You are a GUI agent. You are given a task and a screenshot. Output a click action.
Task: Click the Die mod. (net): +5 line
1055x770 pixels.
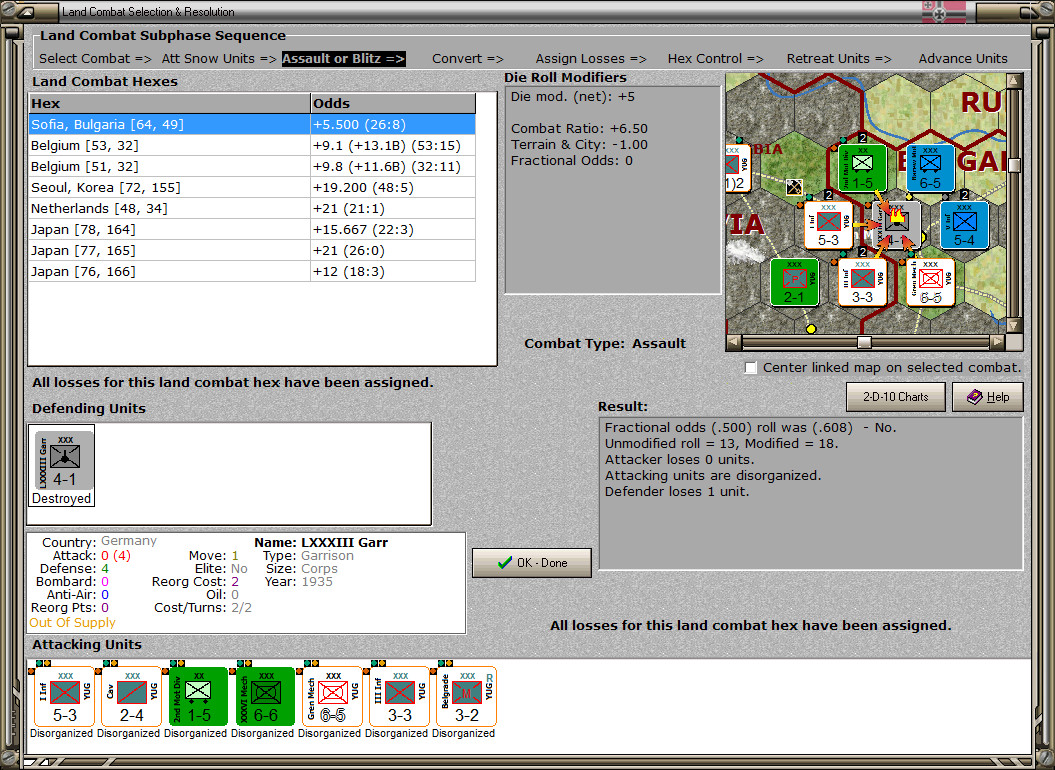[572, 96]
